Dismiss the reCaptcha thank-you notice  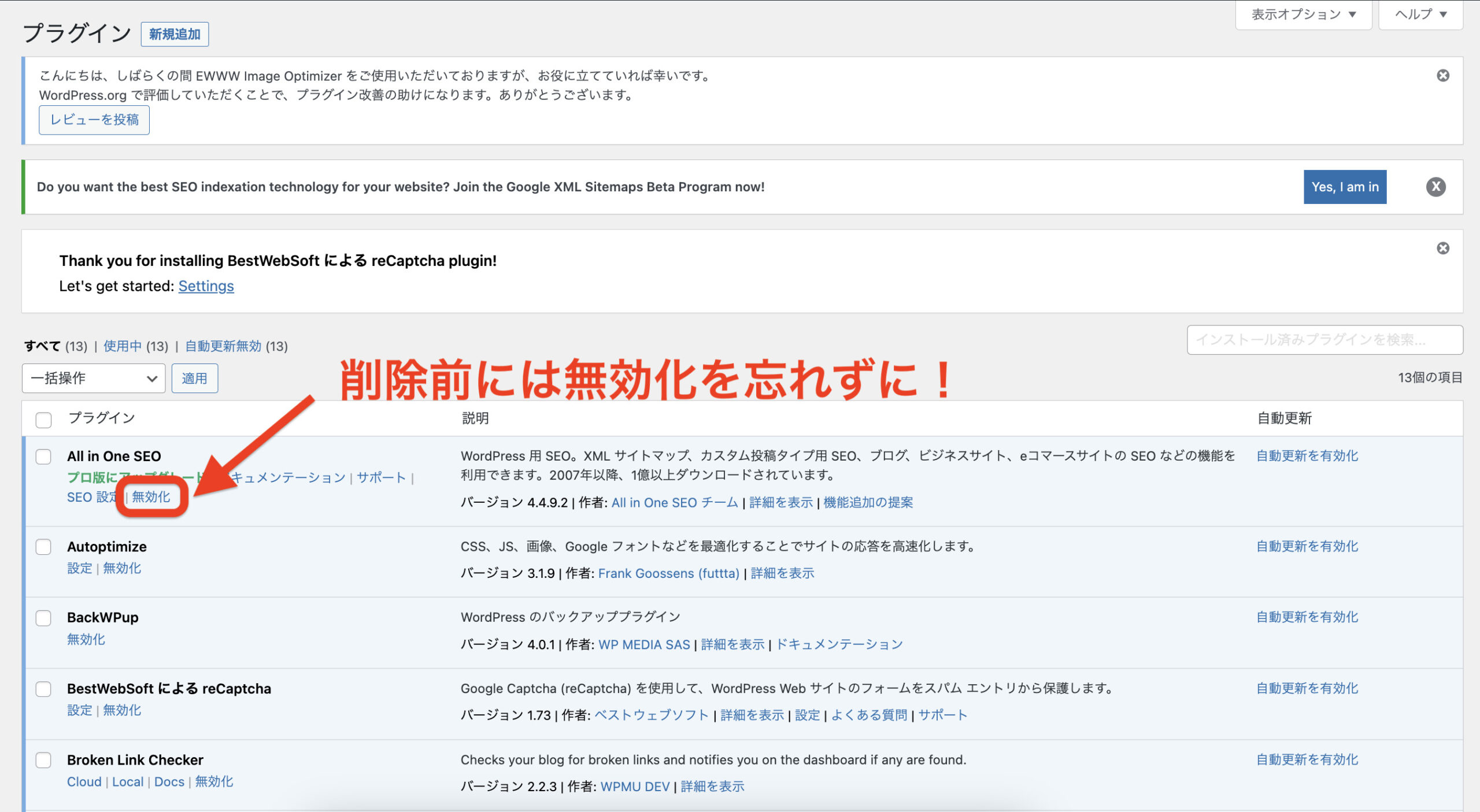pos(1443,248)
